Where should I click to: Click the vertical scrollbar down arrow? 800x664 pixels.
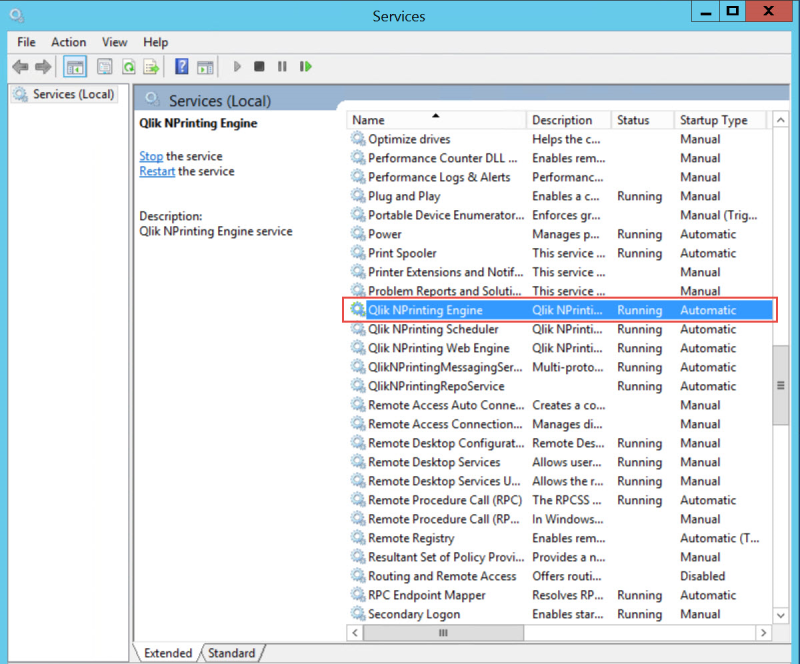(780, 614)
